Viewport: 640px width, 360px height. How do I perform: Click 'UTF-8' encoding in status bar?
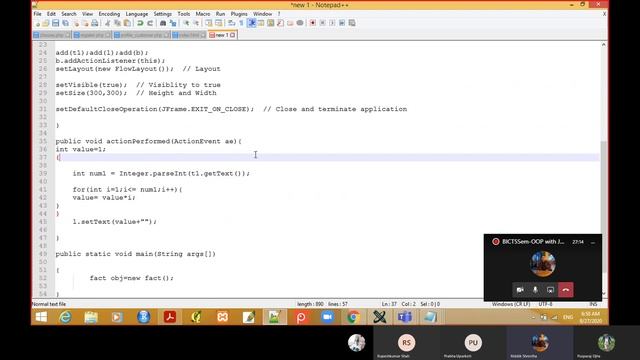click(x=545, y=304)
